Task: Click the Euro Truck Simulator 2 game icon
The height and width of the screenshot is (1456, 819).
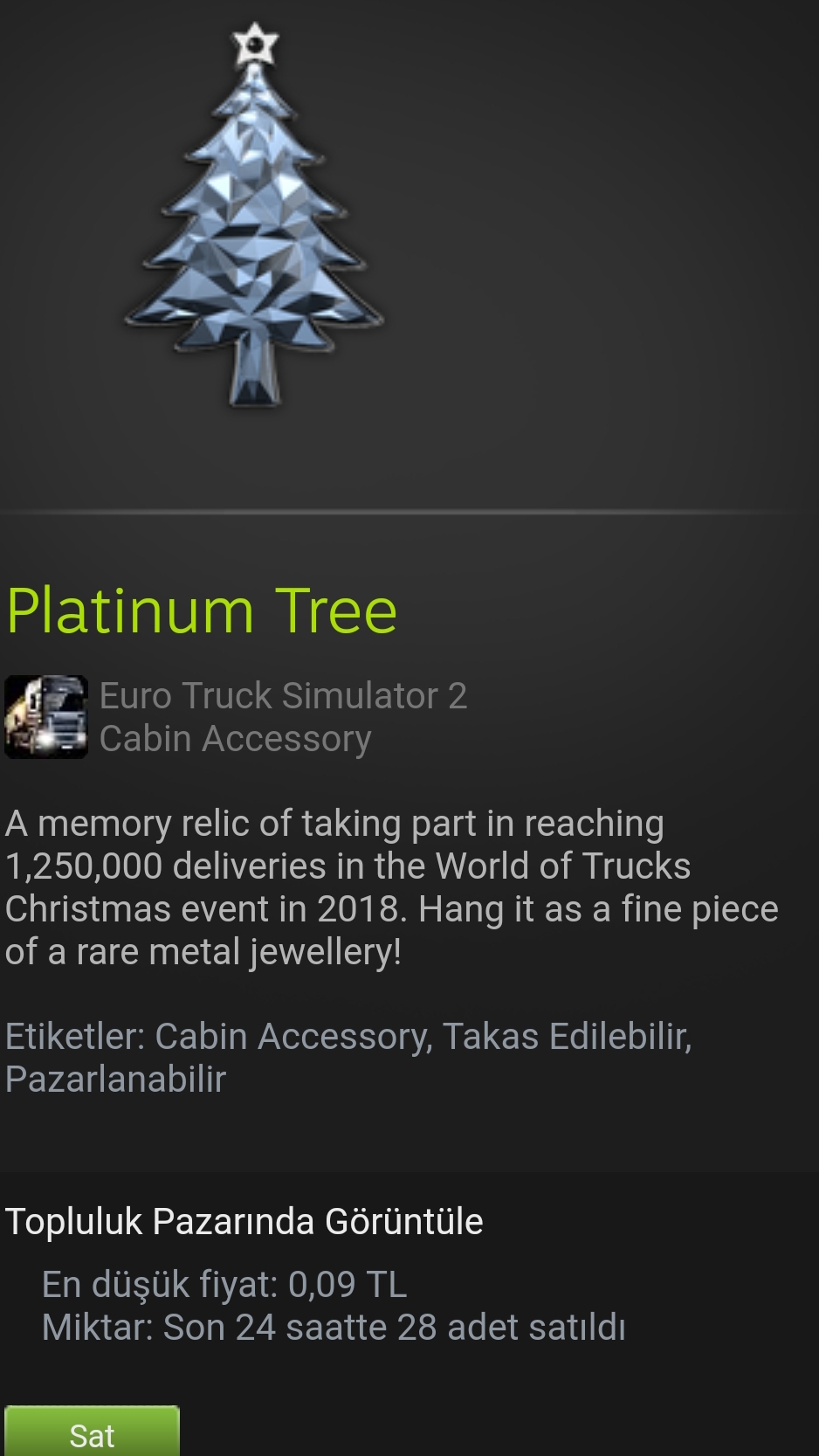Action: click(x=46, y=717)
